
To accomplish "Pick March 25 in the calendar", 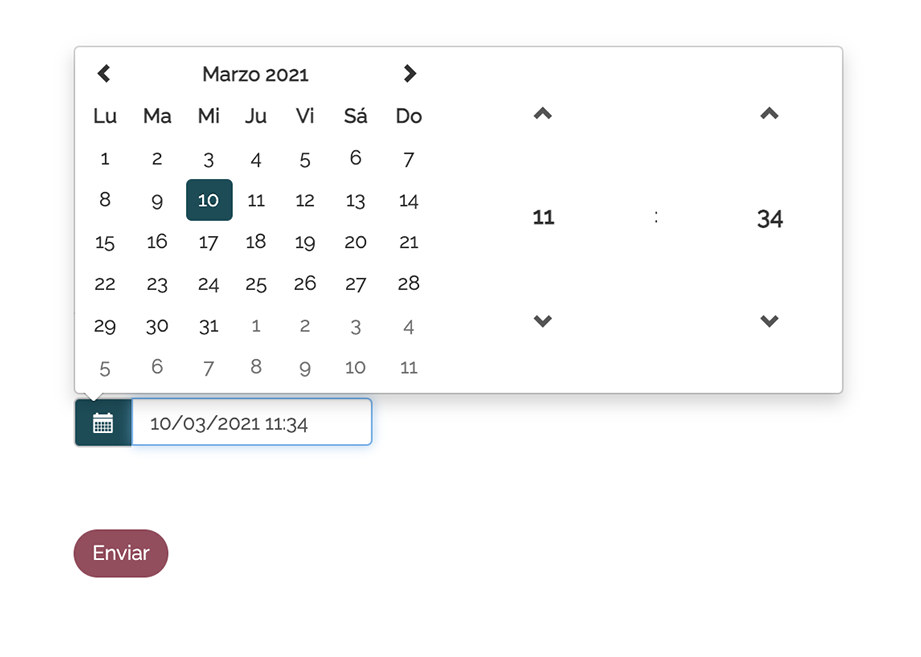I will point(256,284).
